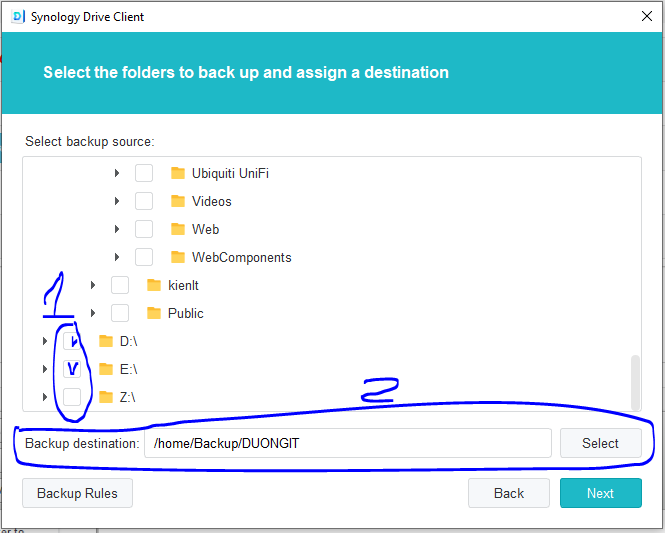The image size is (665, 533).
Task: Expand the WebComponents folder
Action: tap(117, 257)
